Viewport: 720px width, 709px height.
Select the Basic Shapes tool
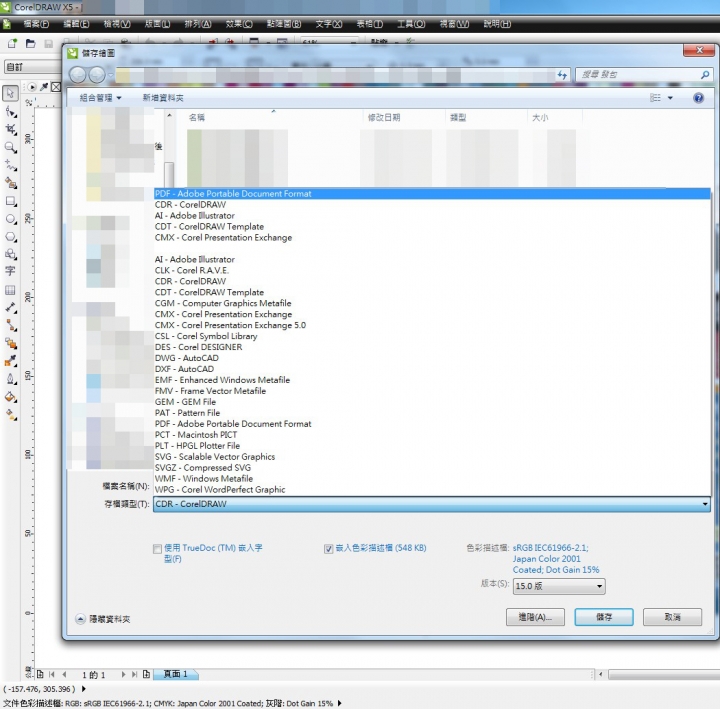click(11, 254)
